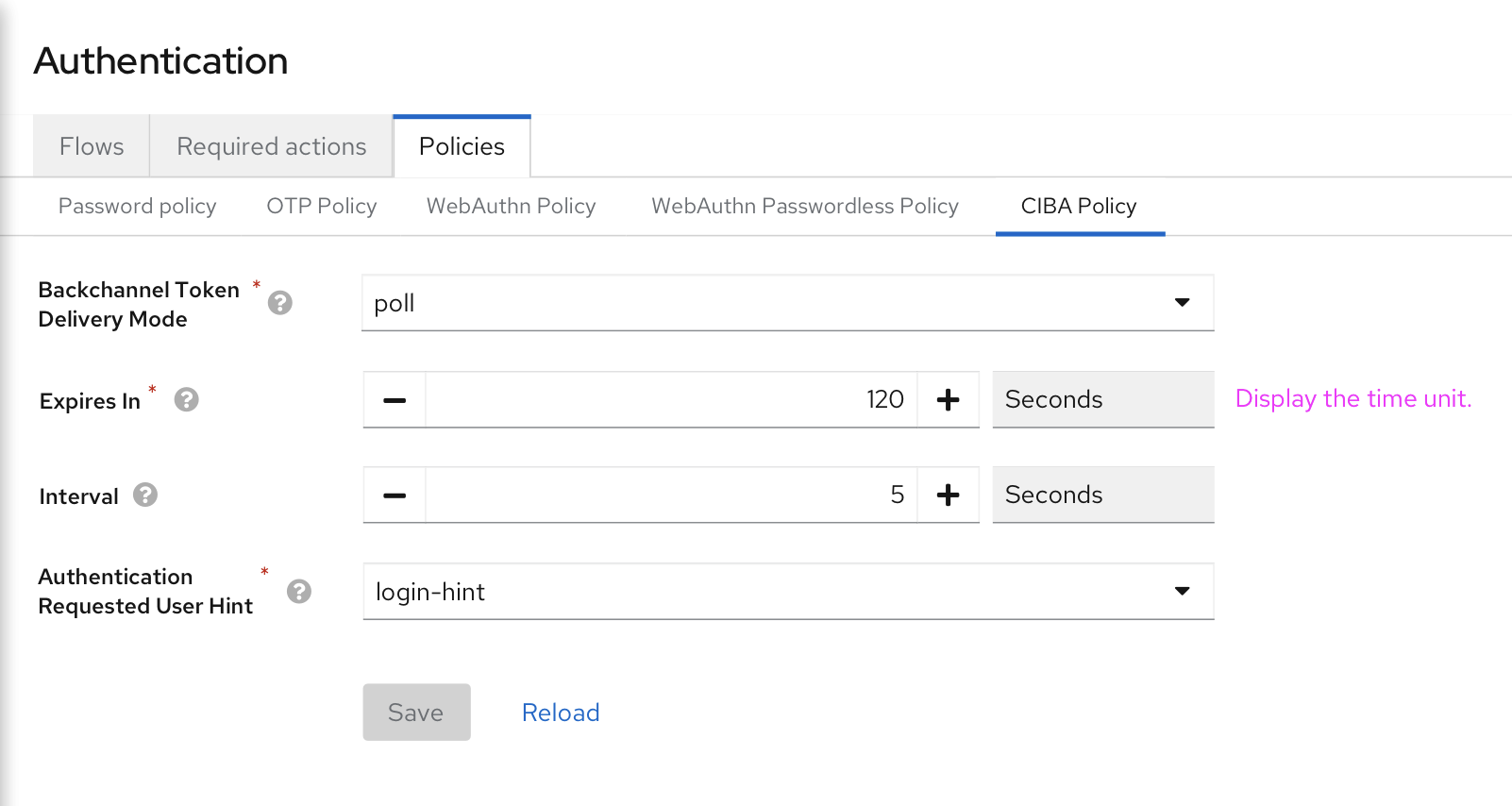The width and height of the screenshot is (1512, 806).
Task: Open the Backchannel Token Delivery Mode dropdown
Action: tap(1182, 303)
